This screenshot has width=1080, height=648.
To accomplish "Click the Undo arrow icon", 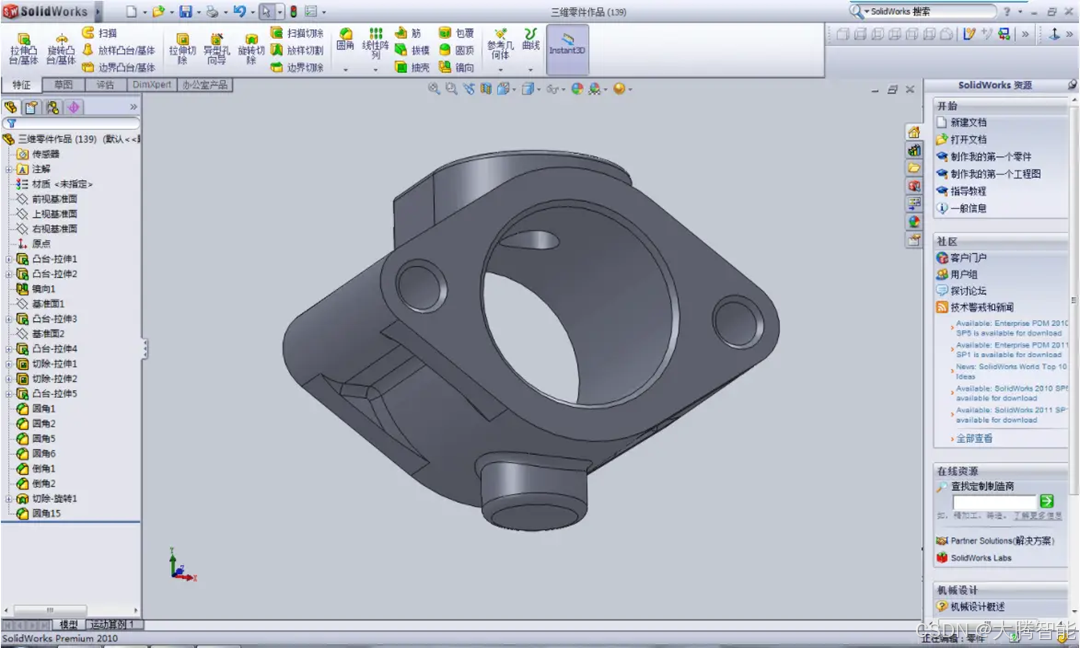I will click(x=239, y=12).
